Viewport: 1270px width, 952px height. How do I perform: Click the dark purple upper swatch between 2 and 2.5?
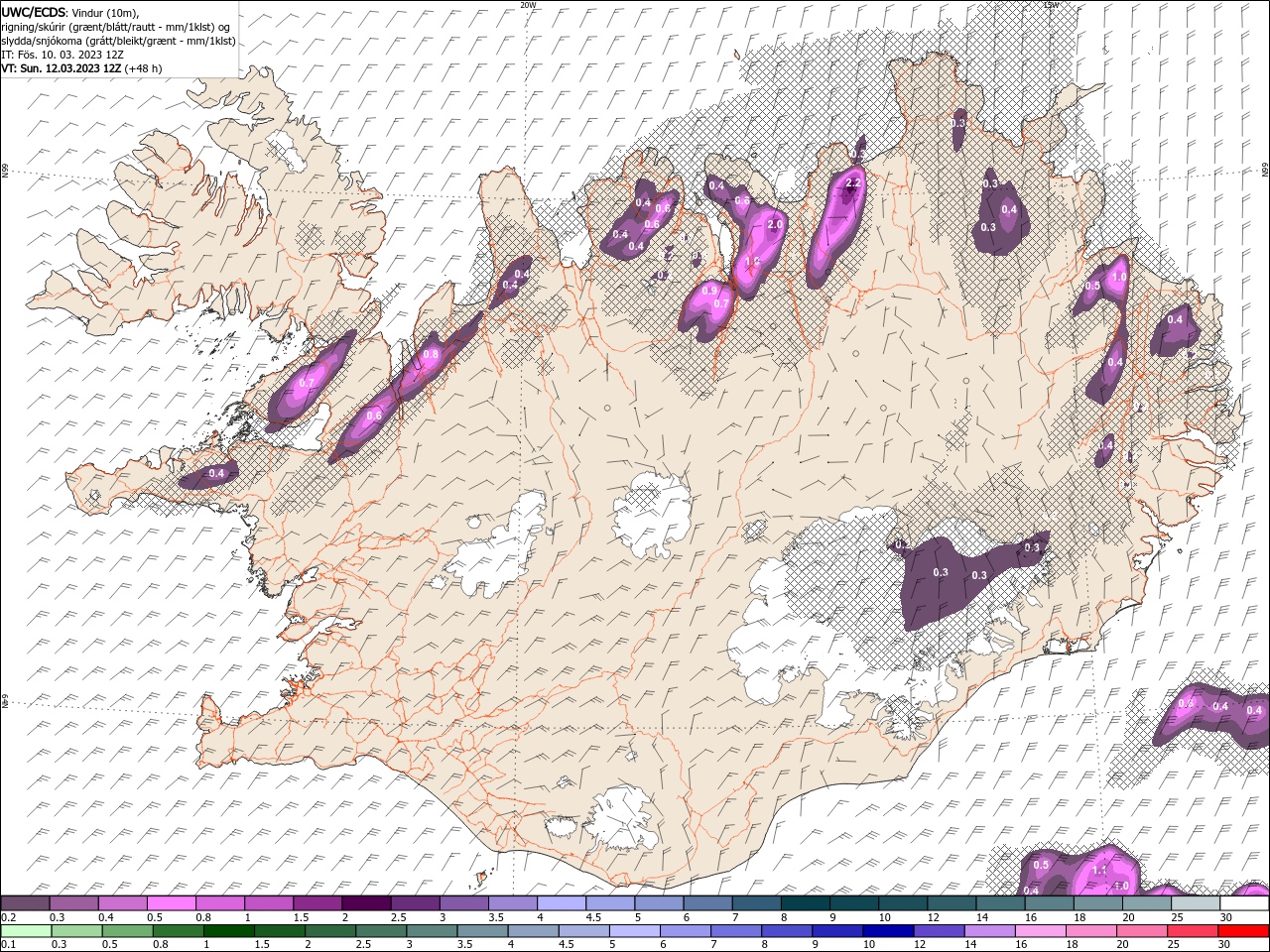coord(366,903)
